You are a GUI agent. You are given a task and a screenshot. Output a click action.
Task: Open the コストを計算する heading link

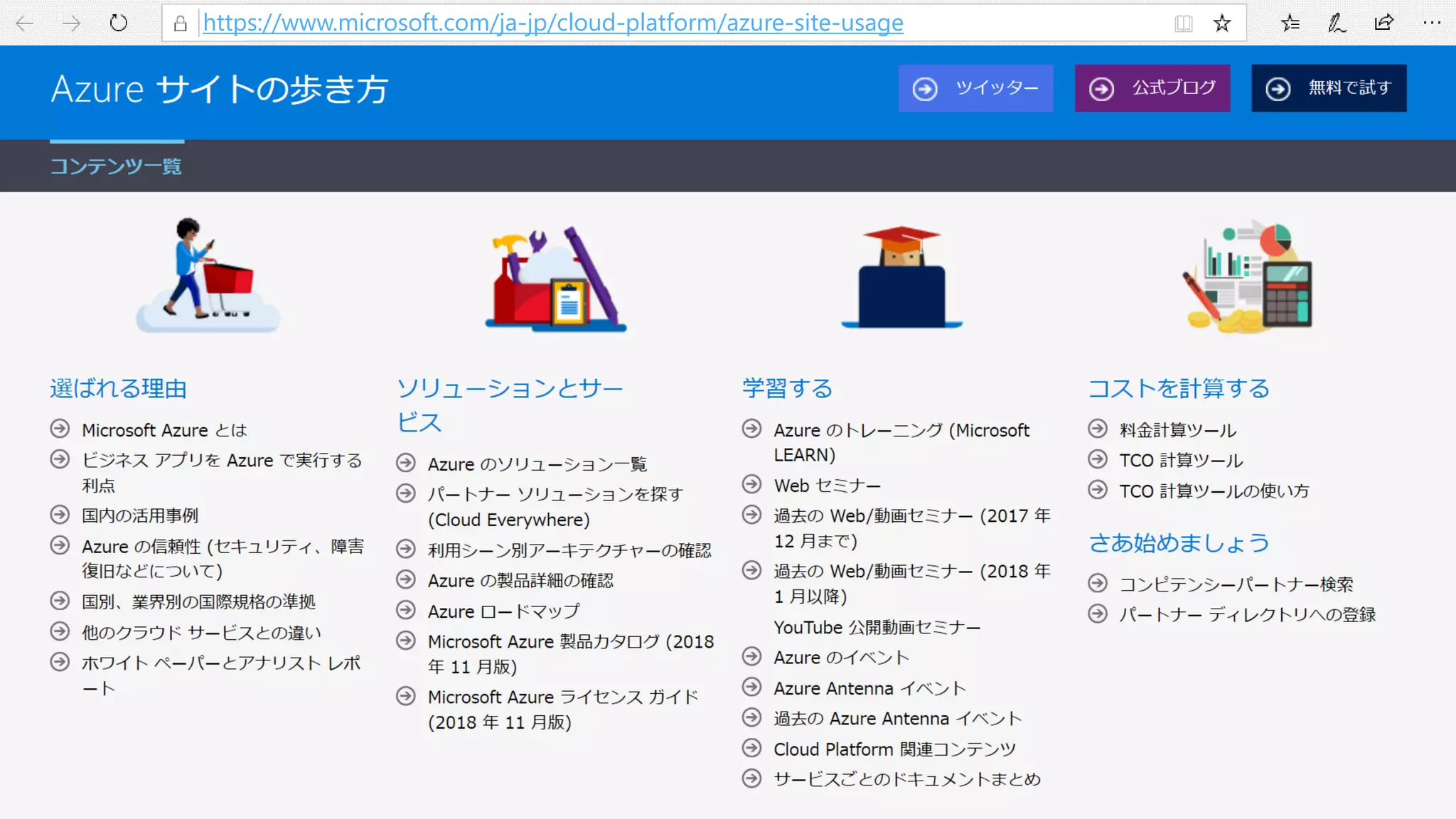click(x=1179, y=389)
